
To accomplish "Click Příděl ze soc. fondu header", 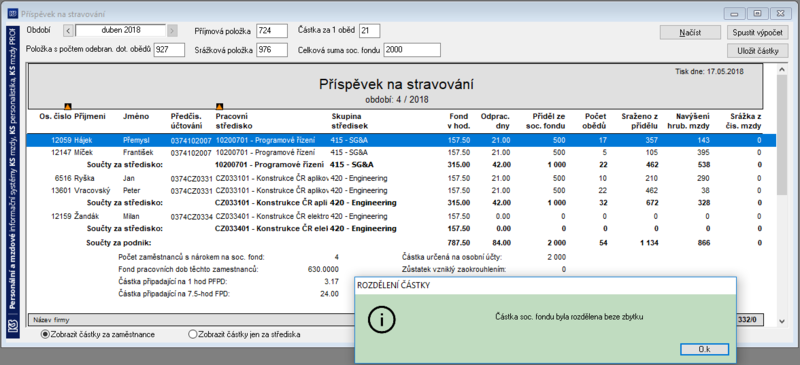I will (545, 121).
